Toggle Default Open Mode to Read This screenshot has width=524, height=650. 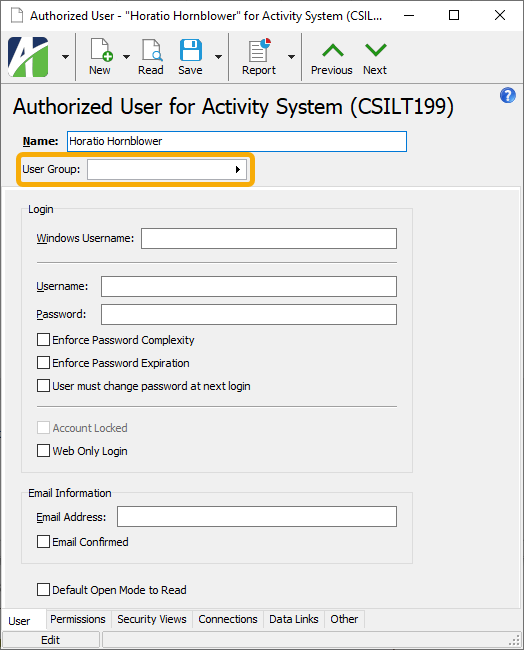pyautogui.click(x=43, y=589)
